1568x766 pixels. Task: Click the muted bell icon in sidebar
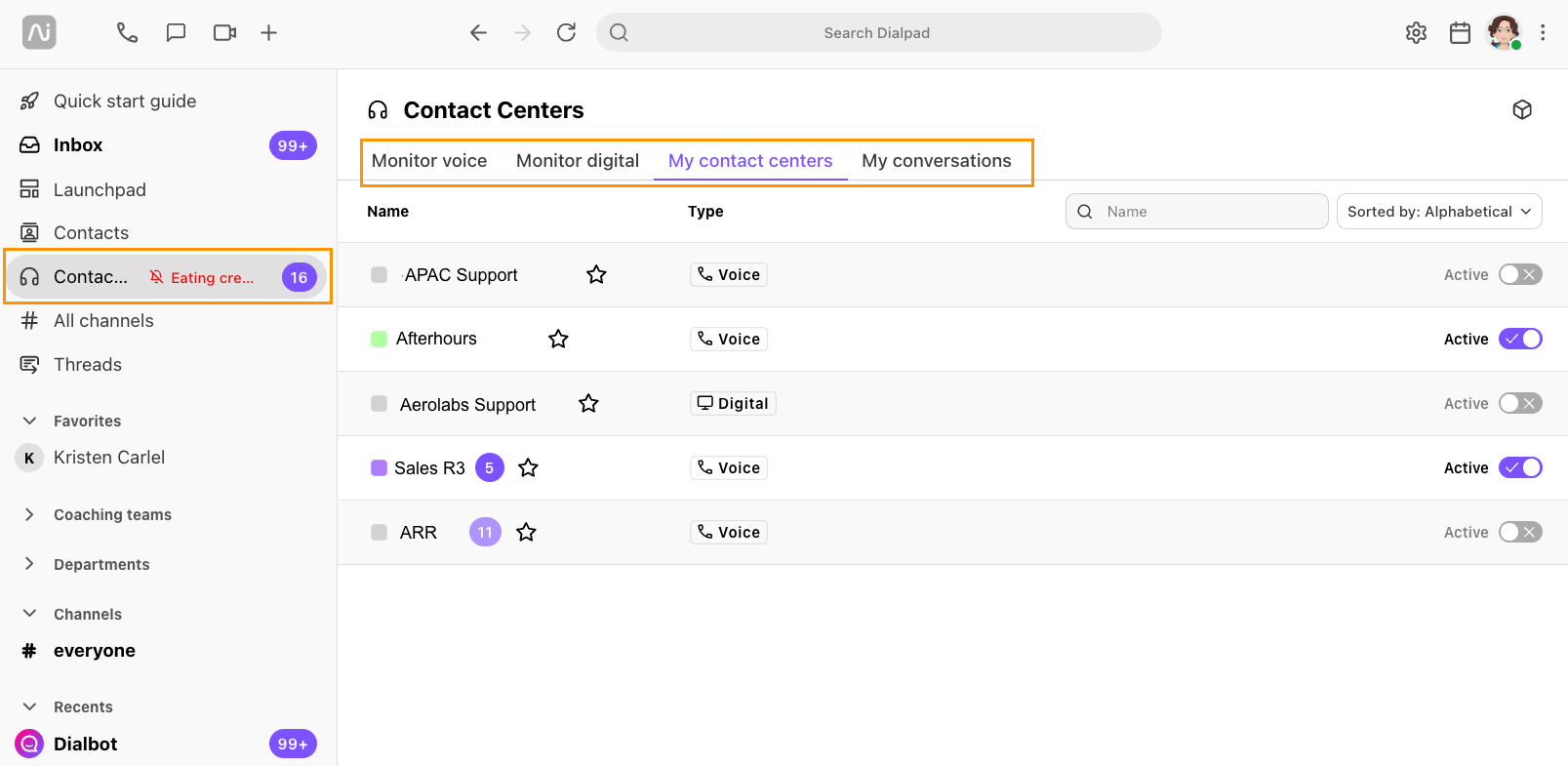(156, 277)
